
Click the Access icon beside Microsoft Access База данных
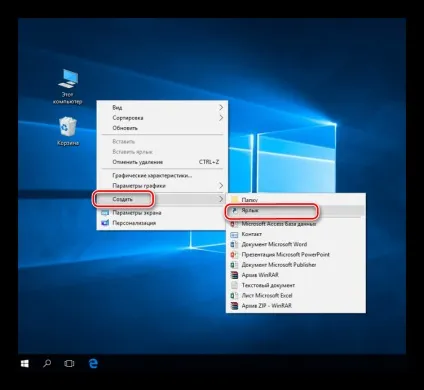235,224
